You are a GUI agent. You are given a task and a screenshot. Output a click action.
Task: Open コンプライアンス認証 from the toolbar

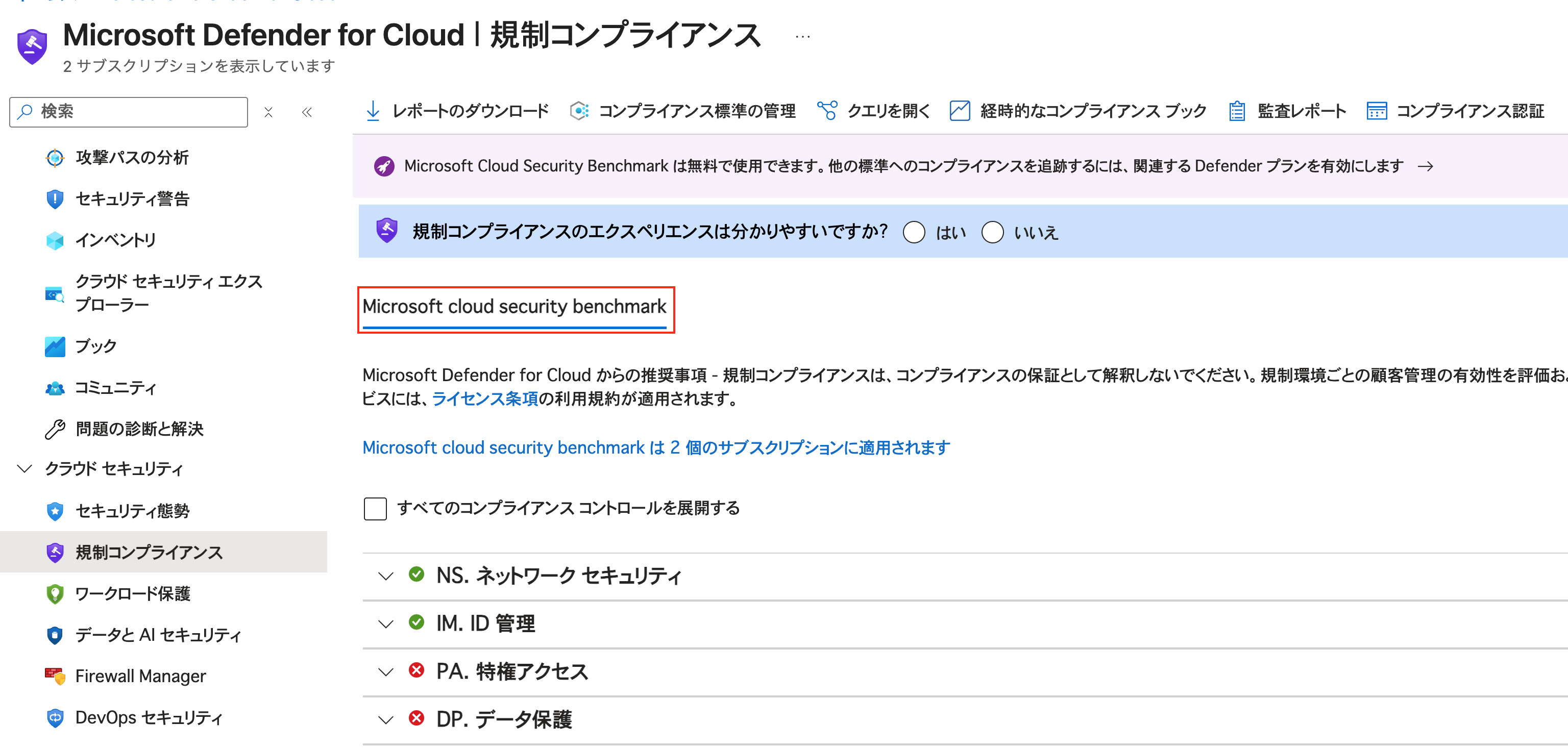tap(1470, 111)
